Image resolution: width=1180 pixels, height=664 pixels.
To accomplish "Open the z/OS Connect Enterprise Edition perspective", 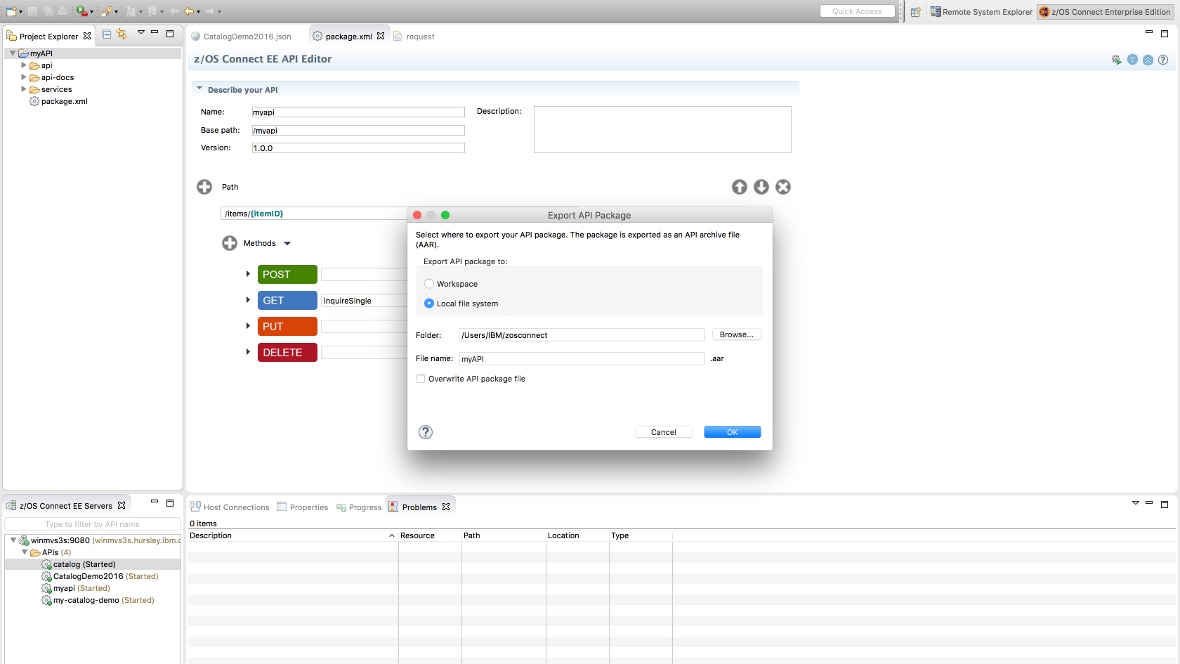I will (1104, 12).
